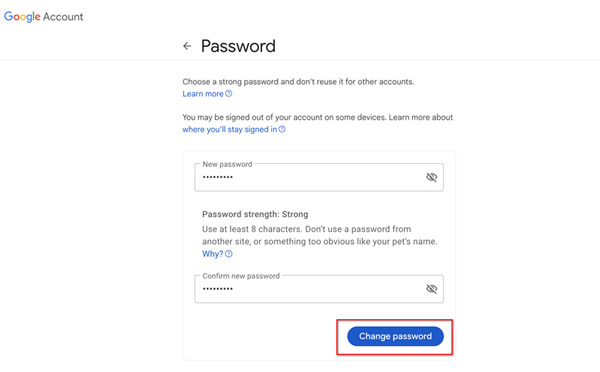The height and width of the screenshot is (372, 600).
Task: Open the Learn more link
Action: point(203,94)
